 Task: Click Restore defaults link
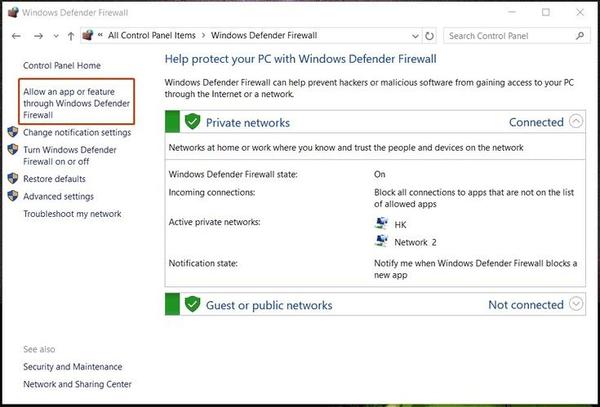click(x=54, y=179)
